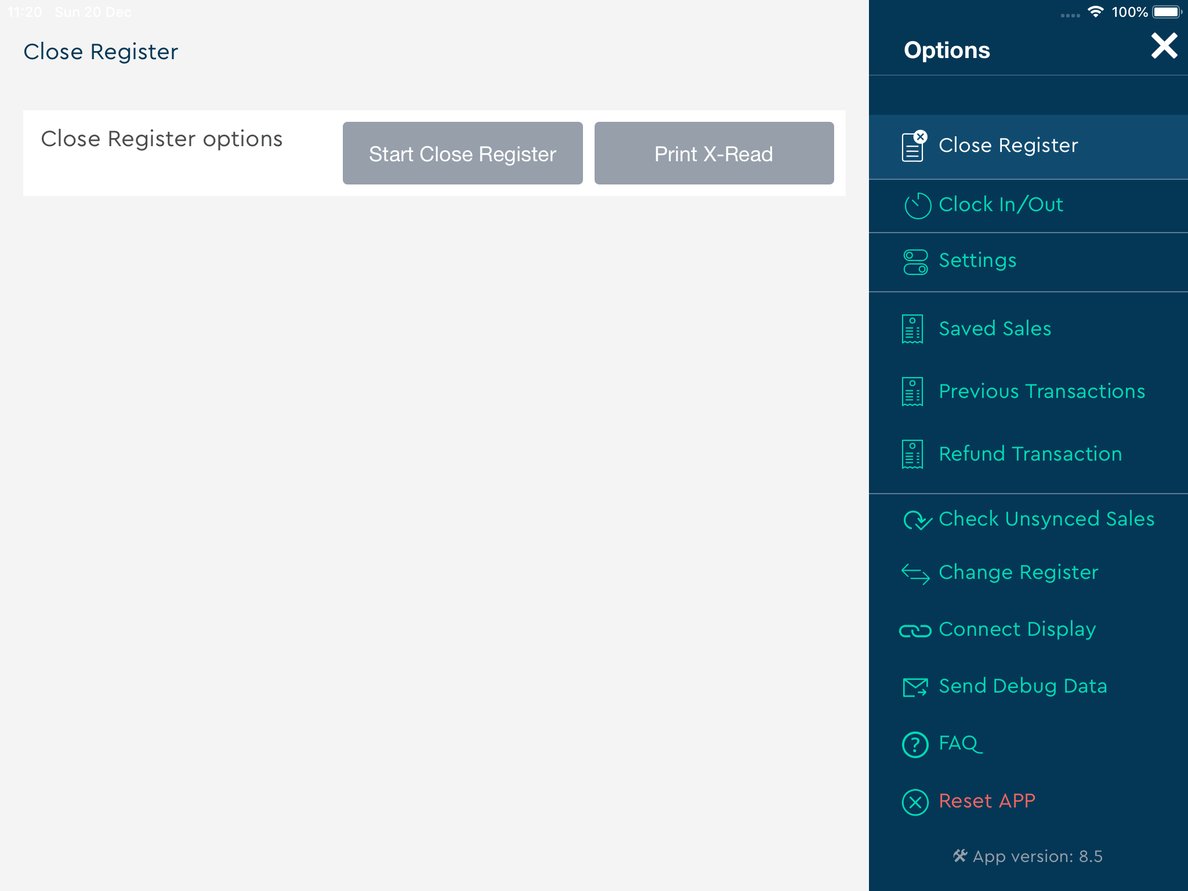Open Saved Sales menu item
Viewport: 1188px width, 891px height.
coord(994,329)
